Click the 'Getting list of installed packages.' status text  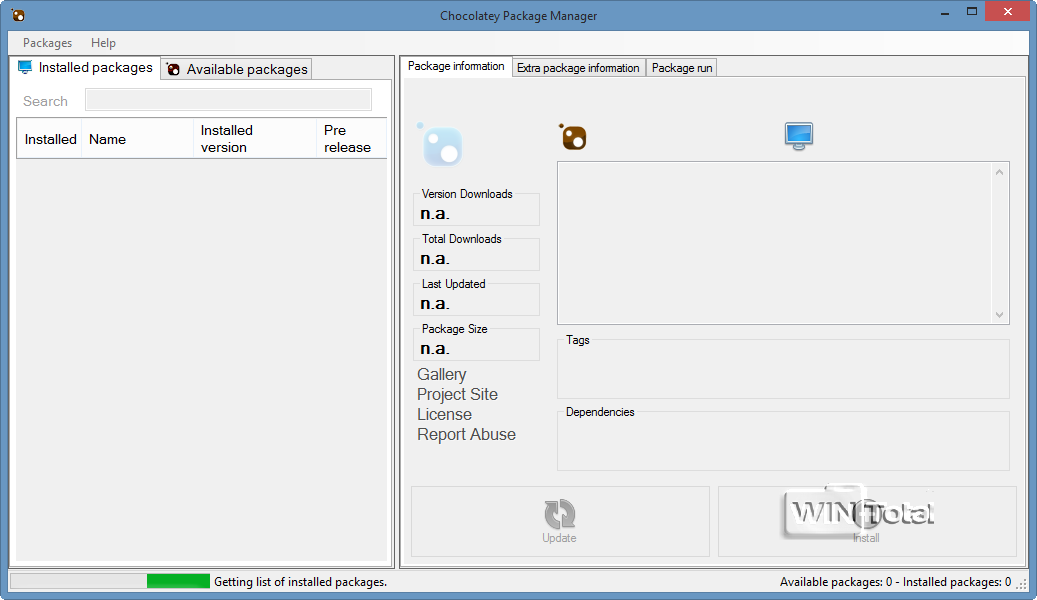(x=300, y=582)
